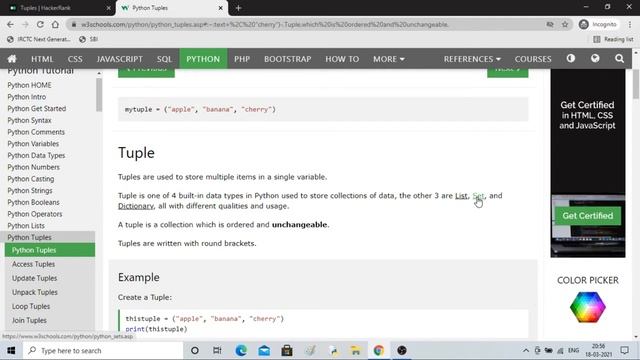Select BOOTSTRAP in top navbar
The image size is (640, 360).
[x=288, y=59]
